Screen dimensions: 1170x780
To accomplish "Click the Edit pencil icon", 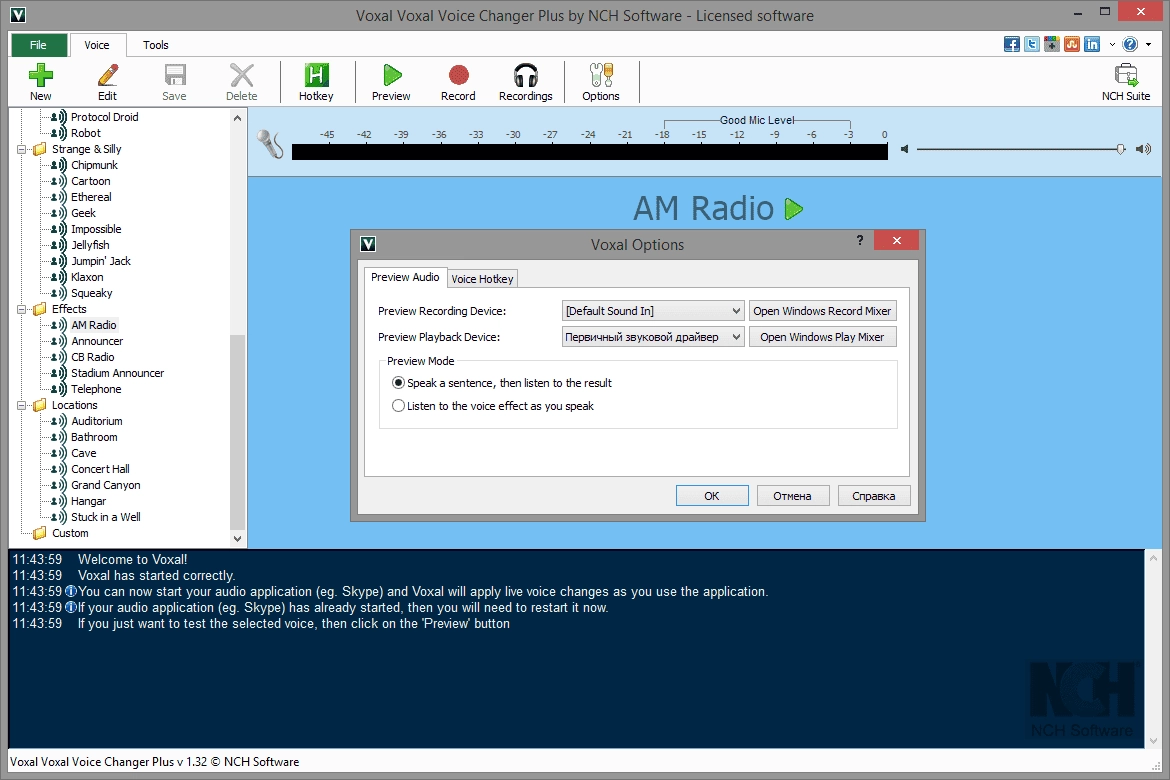I will pos(107,75).
